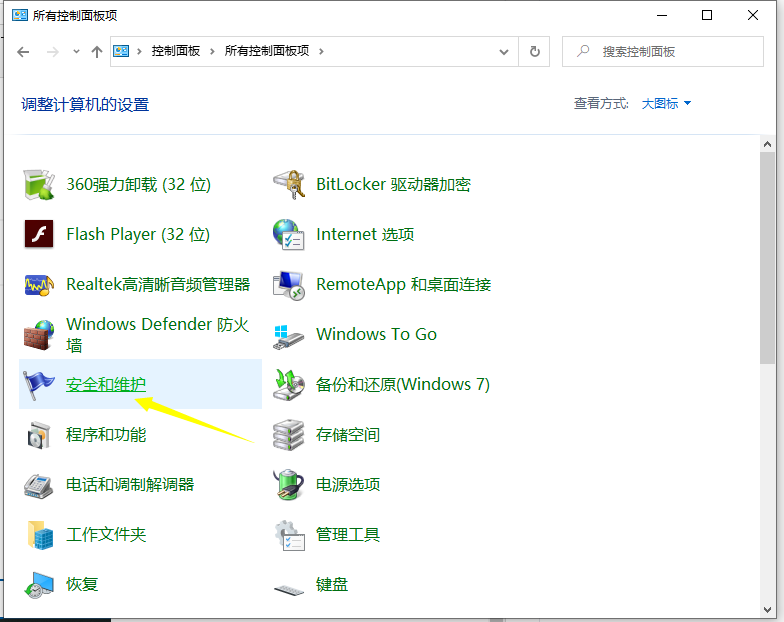The image size is (784, 622).
Task: Open Flash Player (32 位) link
Action: (138, 234)
